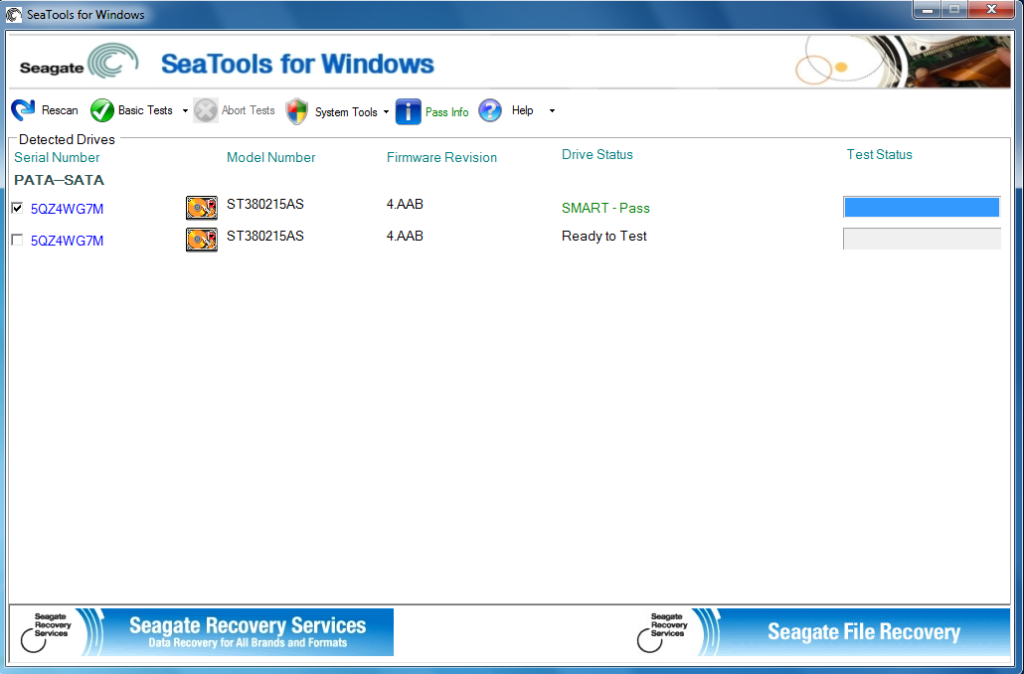1024x674 pixels.
Task: Maximize the SeaTools for Windows window
Action: (954, 10)
